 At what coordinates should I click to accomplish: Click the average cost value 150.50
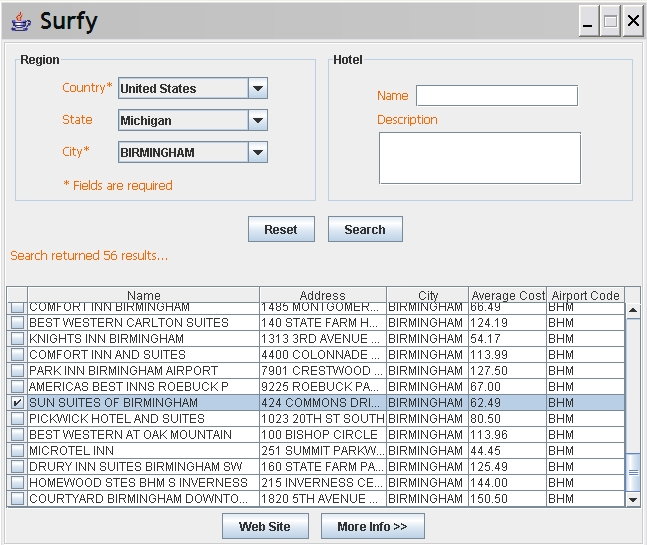pos(508,499)
